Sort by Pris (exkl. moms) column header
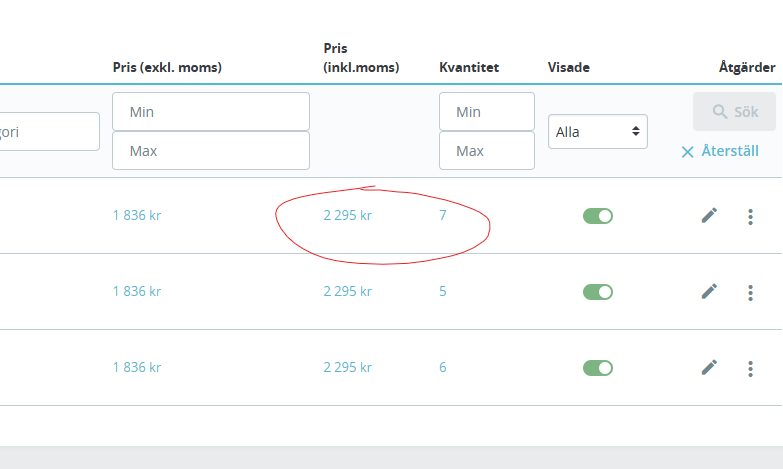783x469 pixels. coord(167,67)
